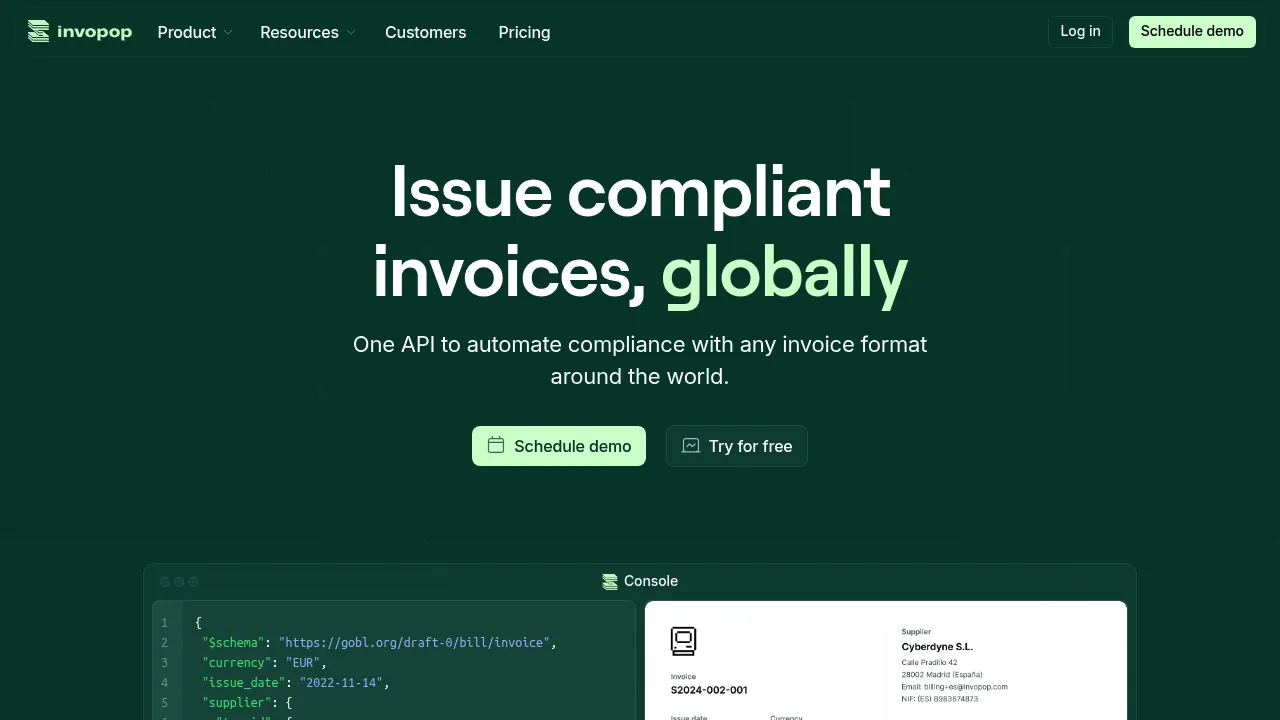Image resolution: width=1280 pixels, height=720 pixels.
Task: Click Schedule demo in the top navigation
Action: pos(1192,31)
